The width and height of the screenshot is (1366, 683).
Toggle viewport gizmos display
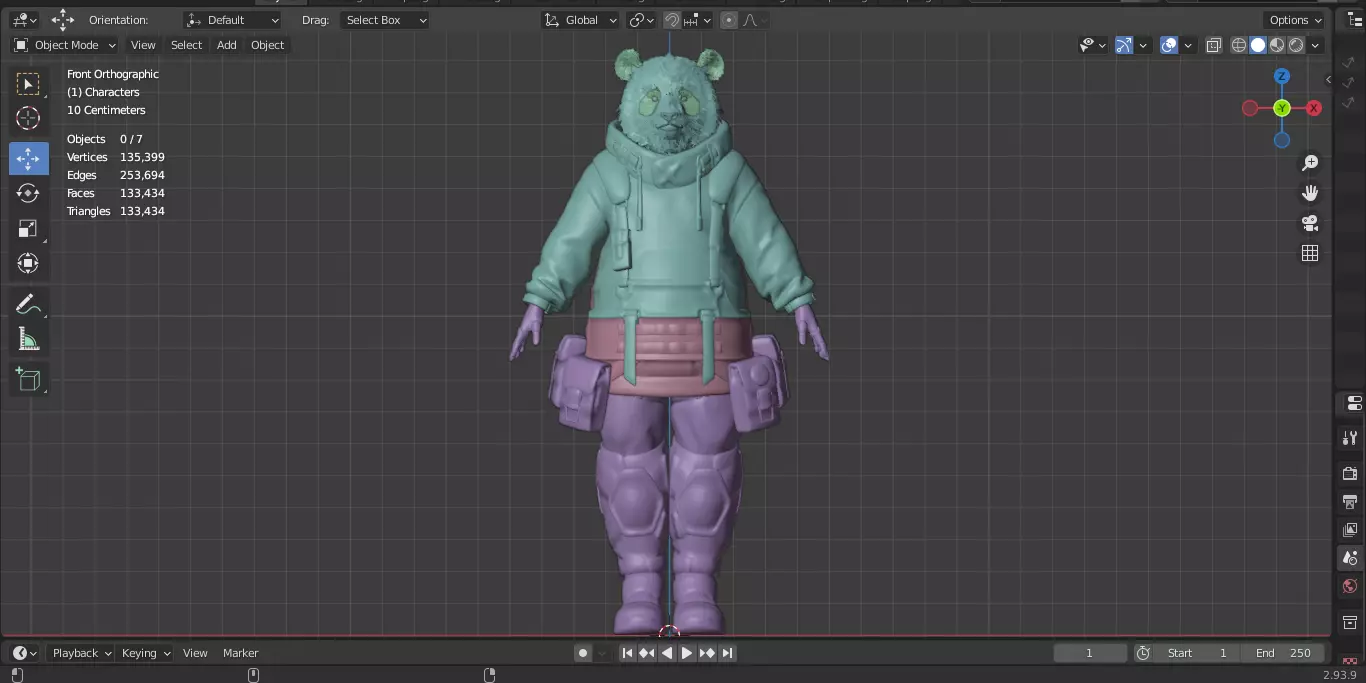(1124, 45)
